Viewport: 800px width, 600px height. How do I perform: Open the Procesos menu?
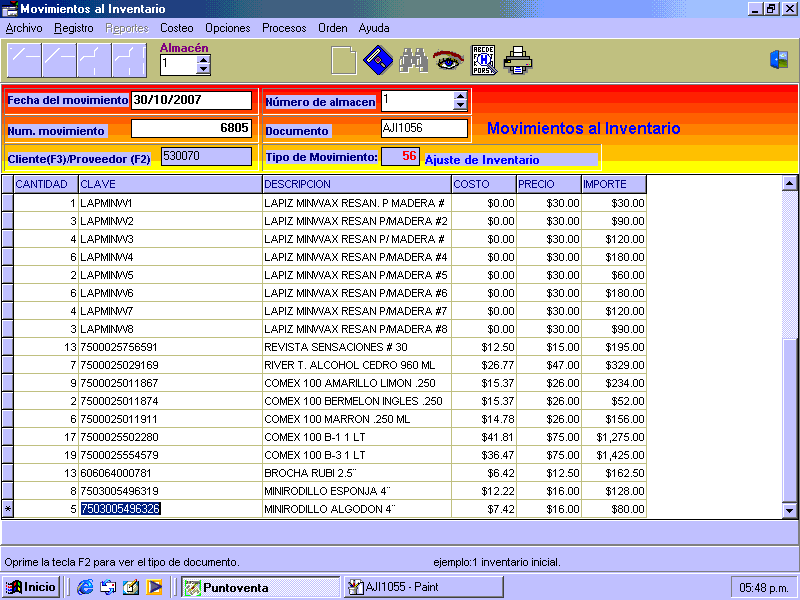[x=284, y=28]
